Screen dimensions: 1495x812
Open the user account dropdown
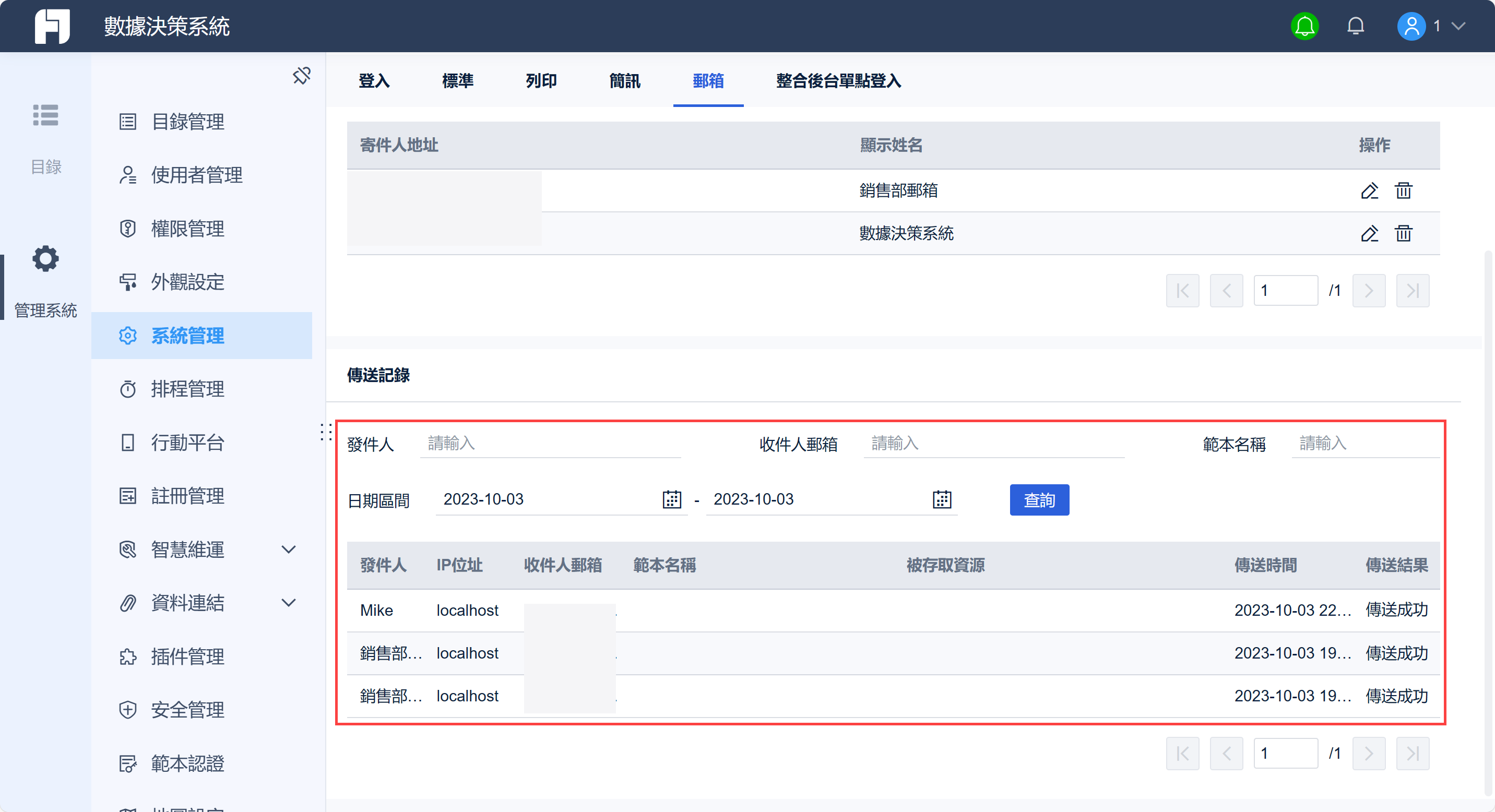click(1458, 26)
